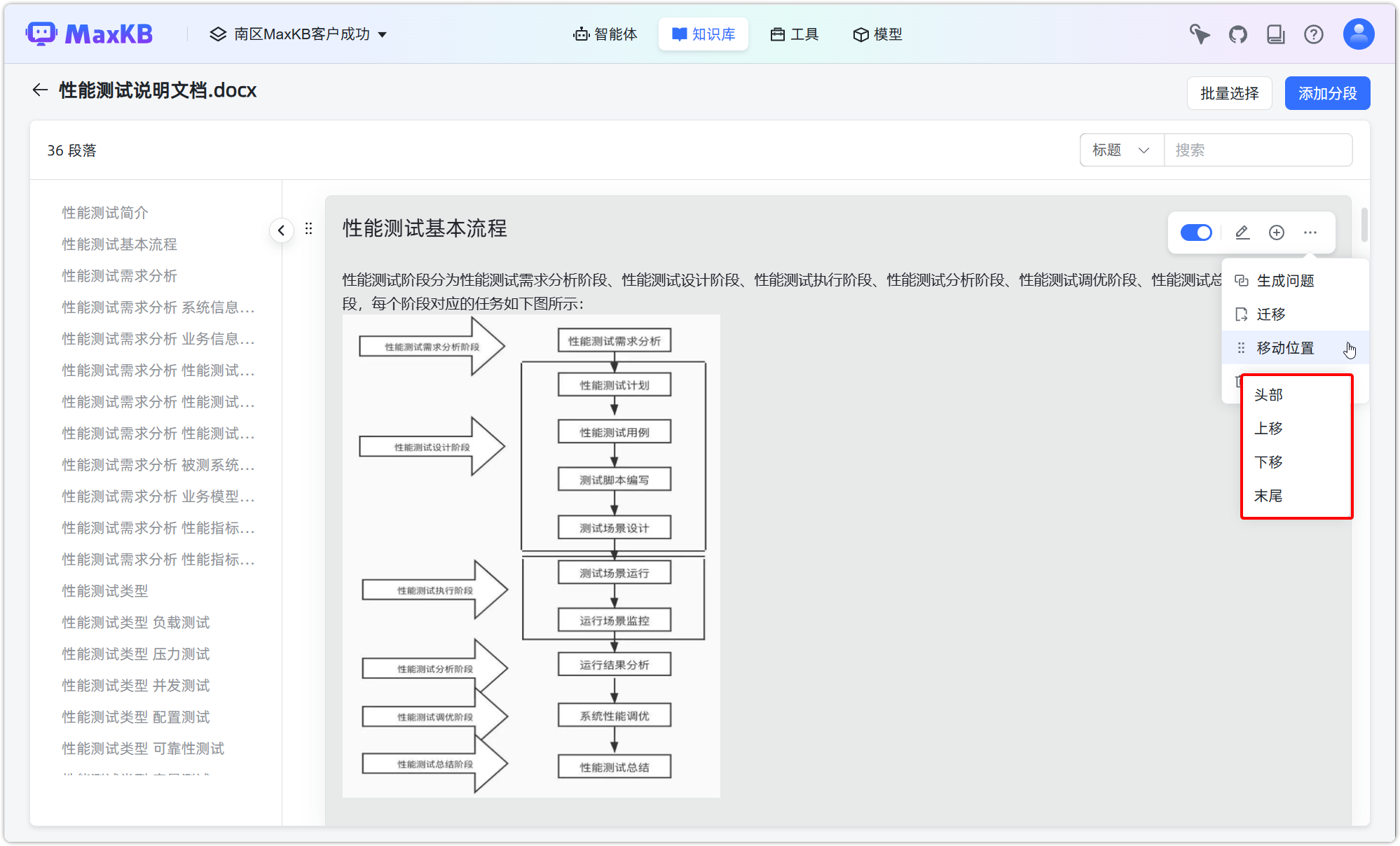The image size is (1400, 846).
Task: Click the documentation book icon in top bar
Action: tap(1276, 34)
